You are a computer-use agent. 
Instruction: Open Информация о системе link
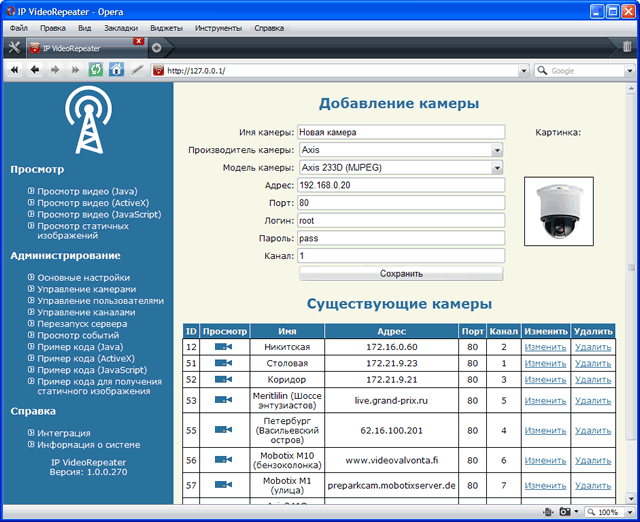click(89, 445)
